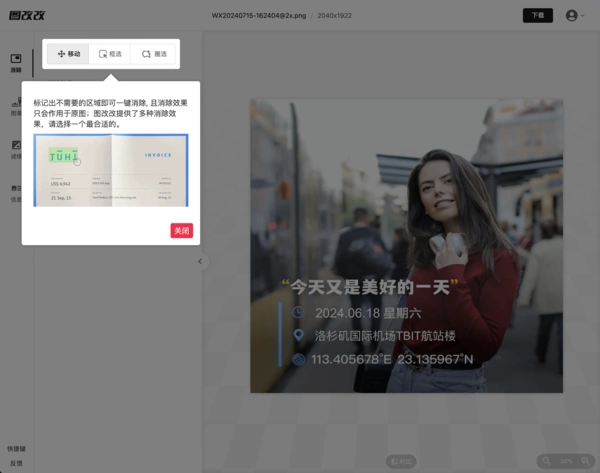Click the 下载 download button
This screenshot has height=473, width=600.
pyautogui.click(x=537, y=15)
